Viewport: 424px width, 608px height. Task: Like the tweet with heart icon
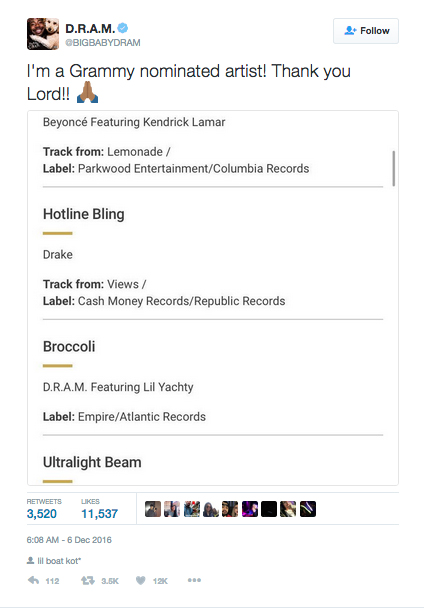tap(141, 580)
